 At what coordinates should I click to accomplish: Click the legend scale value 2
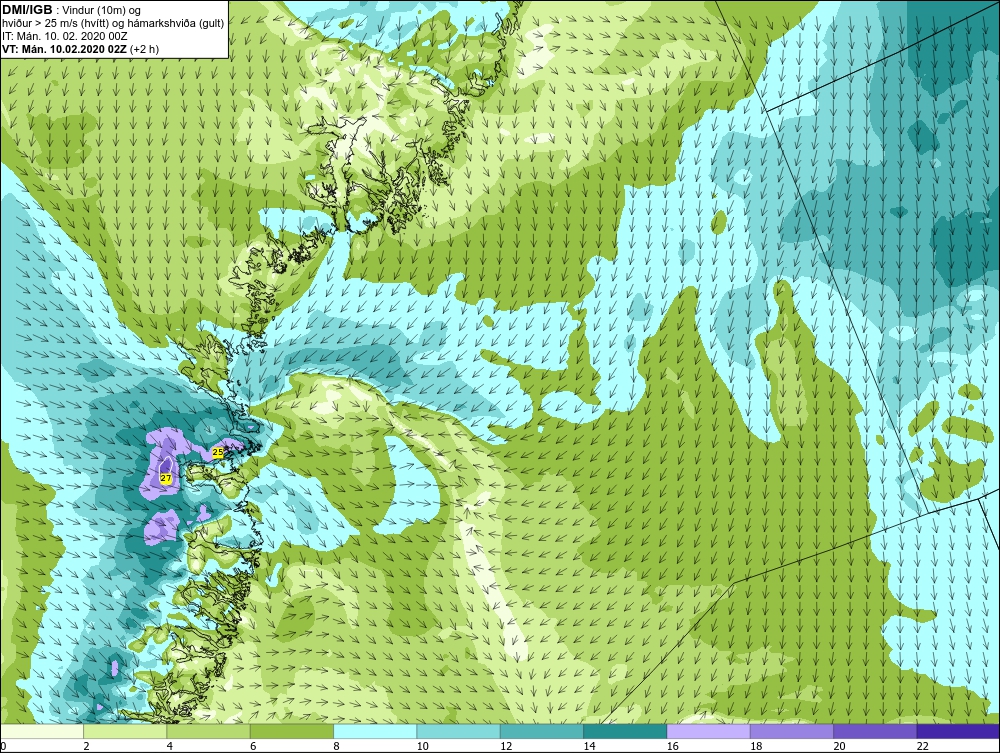(86, 747)
